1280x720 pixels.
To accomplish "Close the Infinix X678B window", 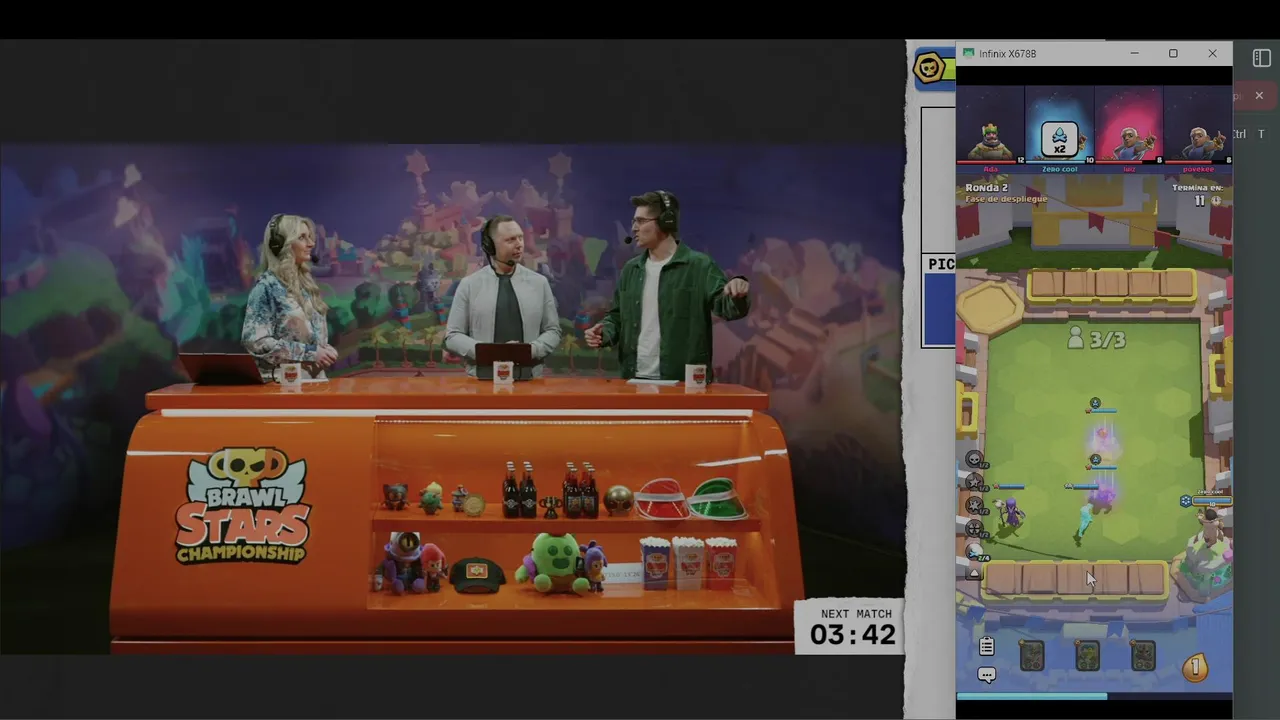I will (1213, 54).
